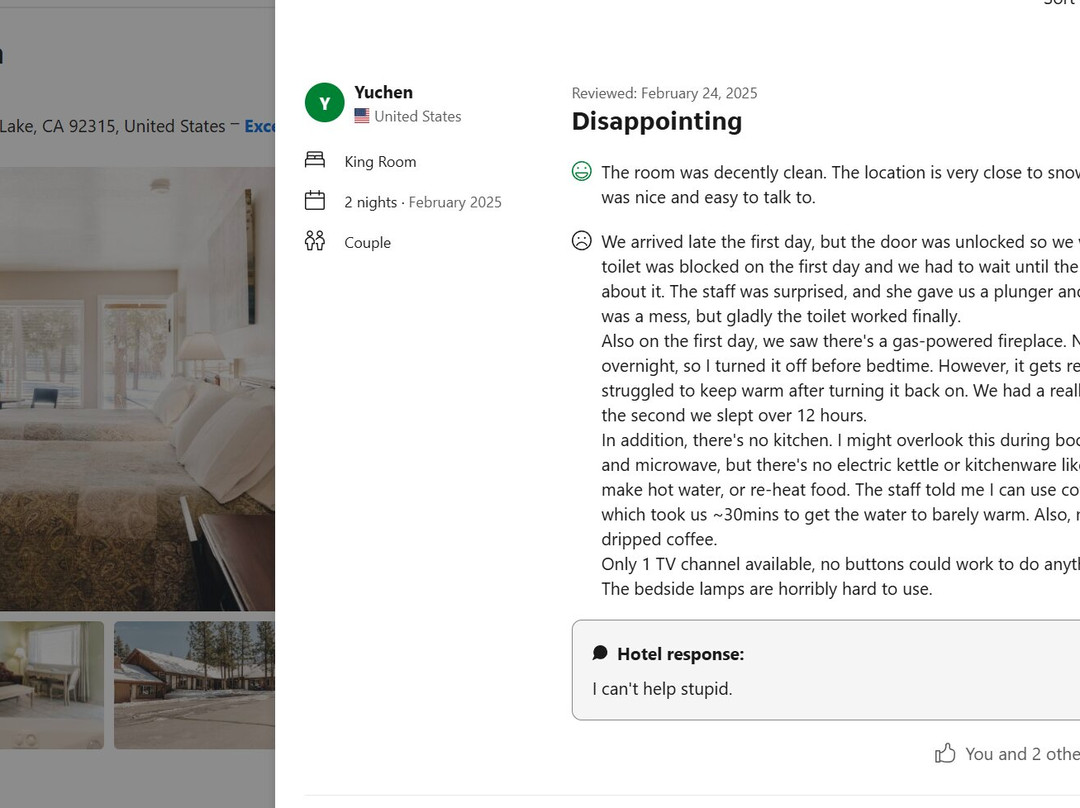Click the Hotel response box
The width and height of the screenshot is (1080, 808).
(x=825, y=670)
